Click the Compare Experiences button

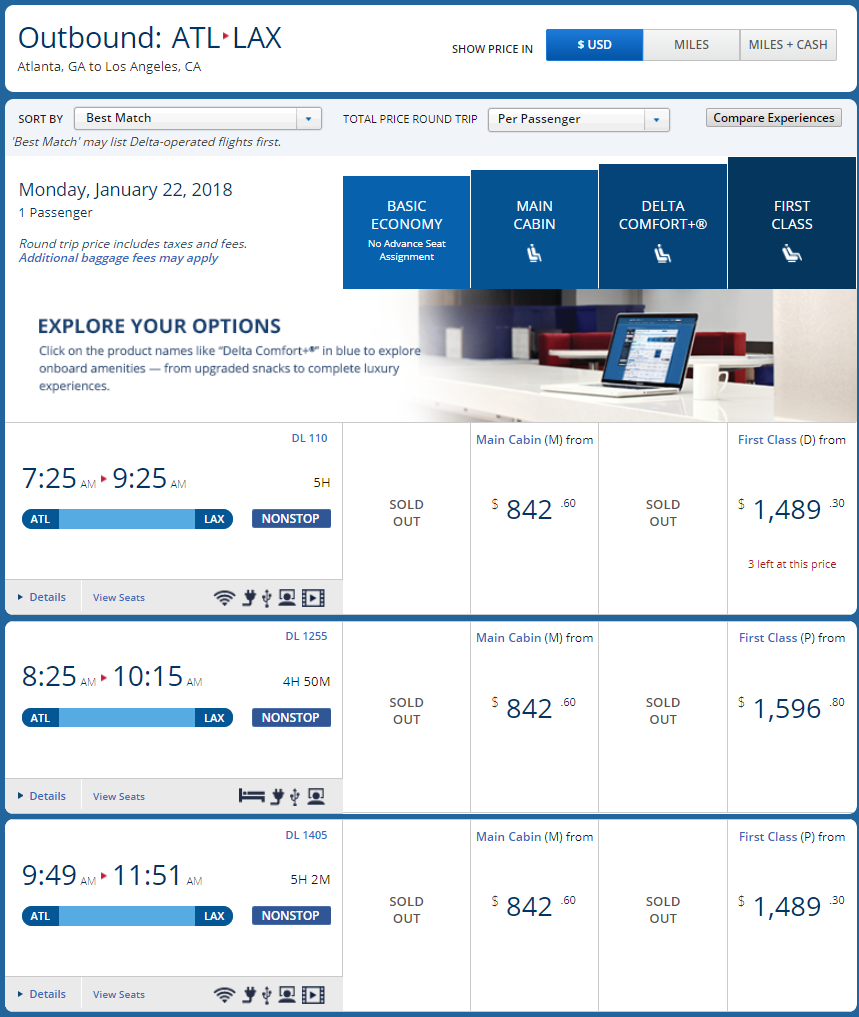(773, 118)
